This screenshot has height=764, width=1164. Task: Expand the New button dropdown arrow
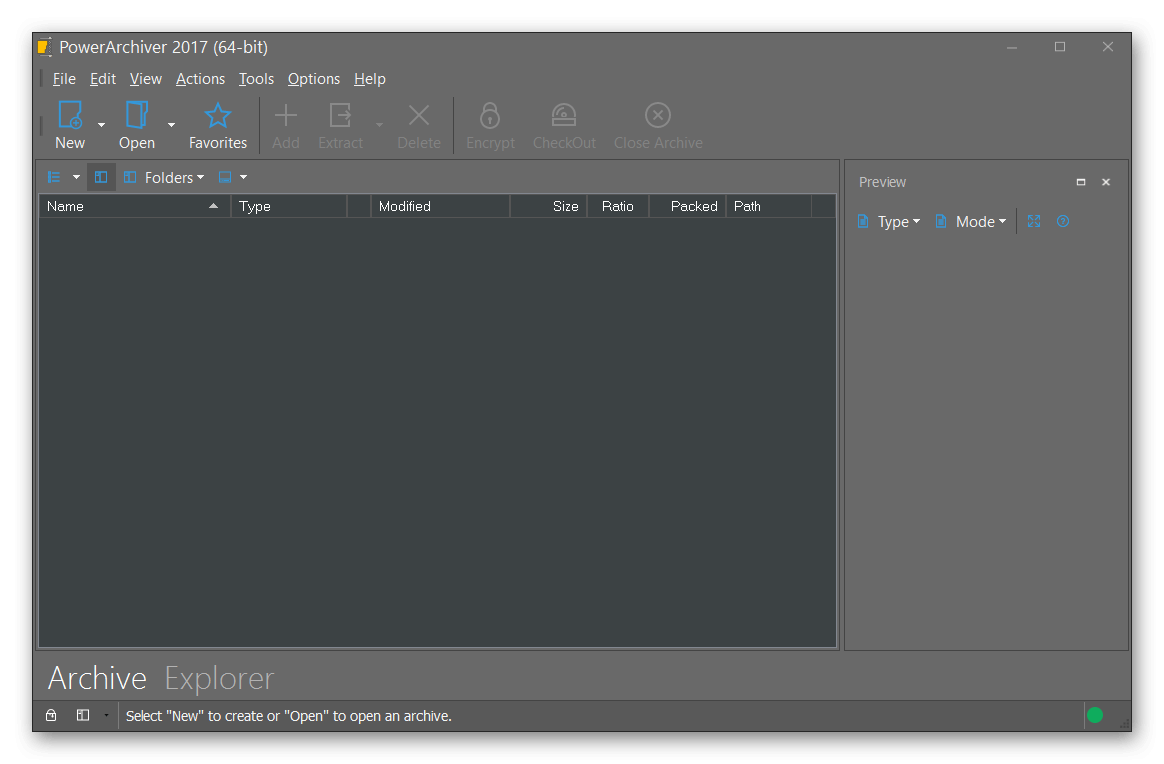[x=101, y=125]
